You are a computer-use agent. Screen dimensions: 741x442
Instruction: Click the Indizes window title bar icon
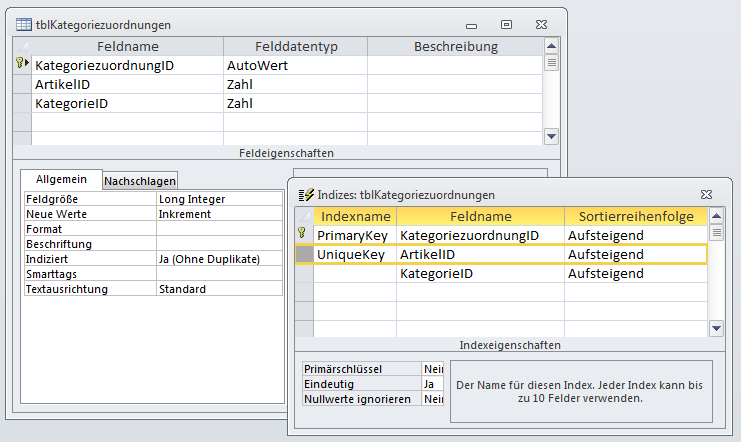pos(305,195)
